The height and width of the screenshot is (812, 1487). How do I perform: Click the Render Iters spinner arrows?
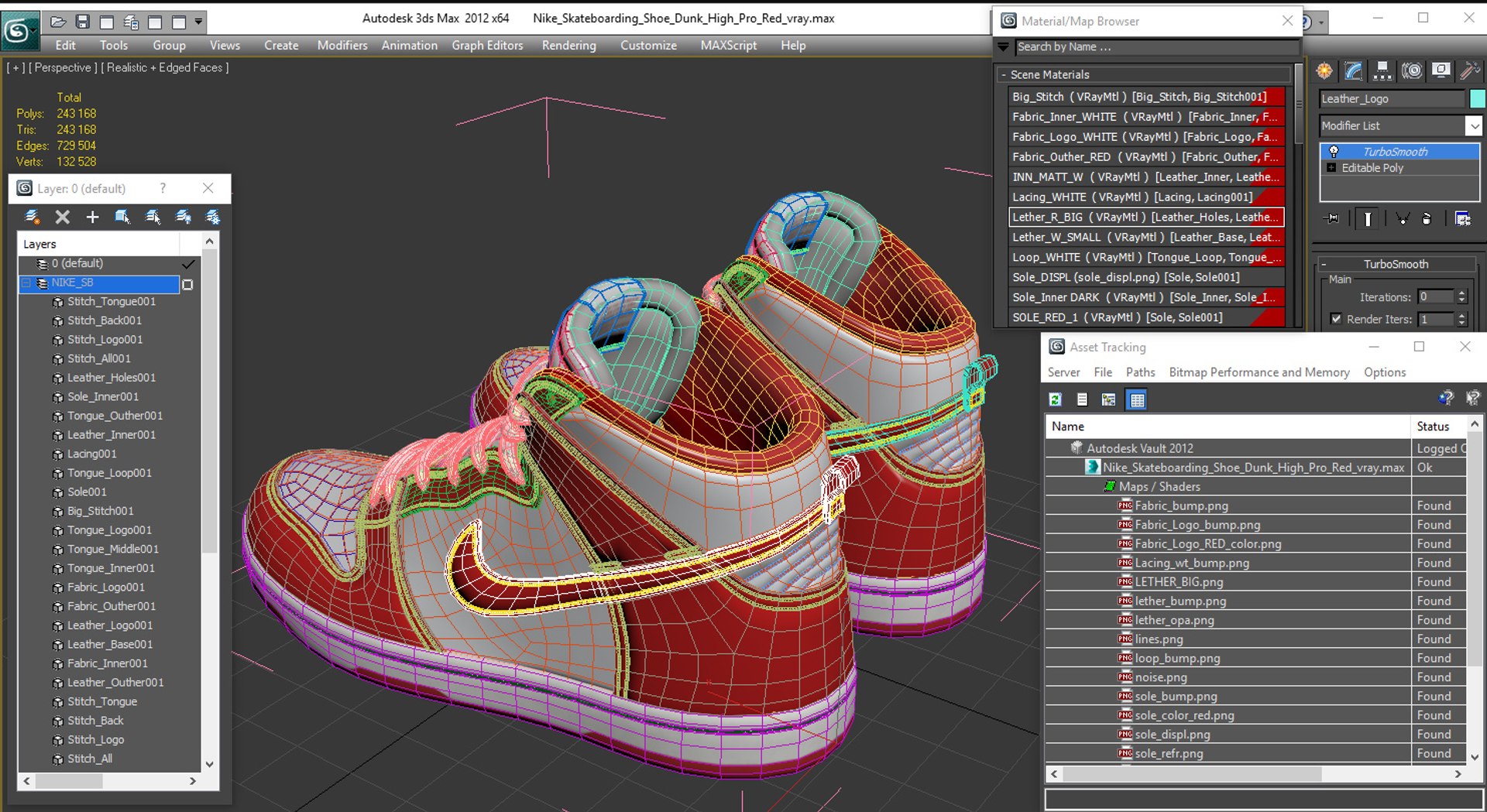pos(1461,319)
